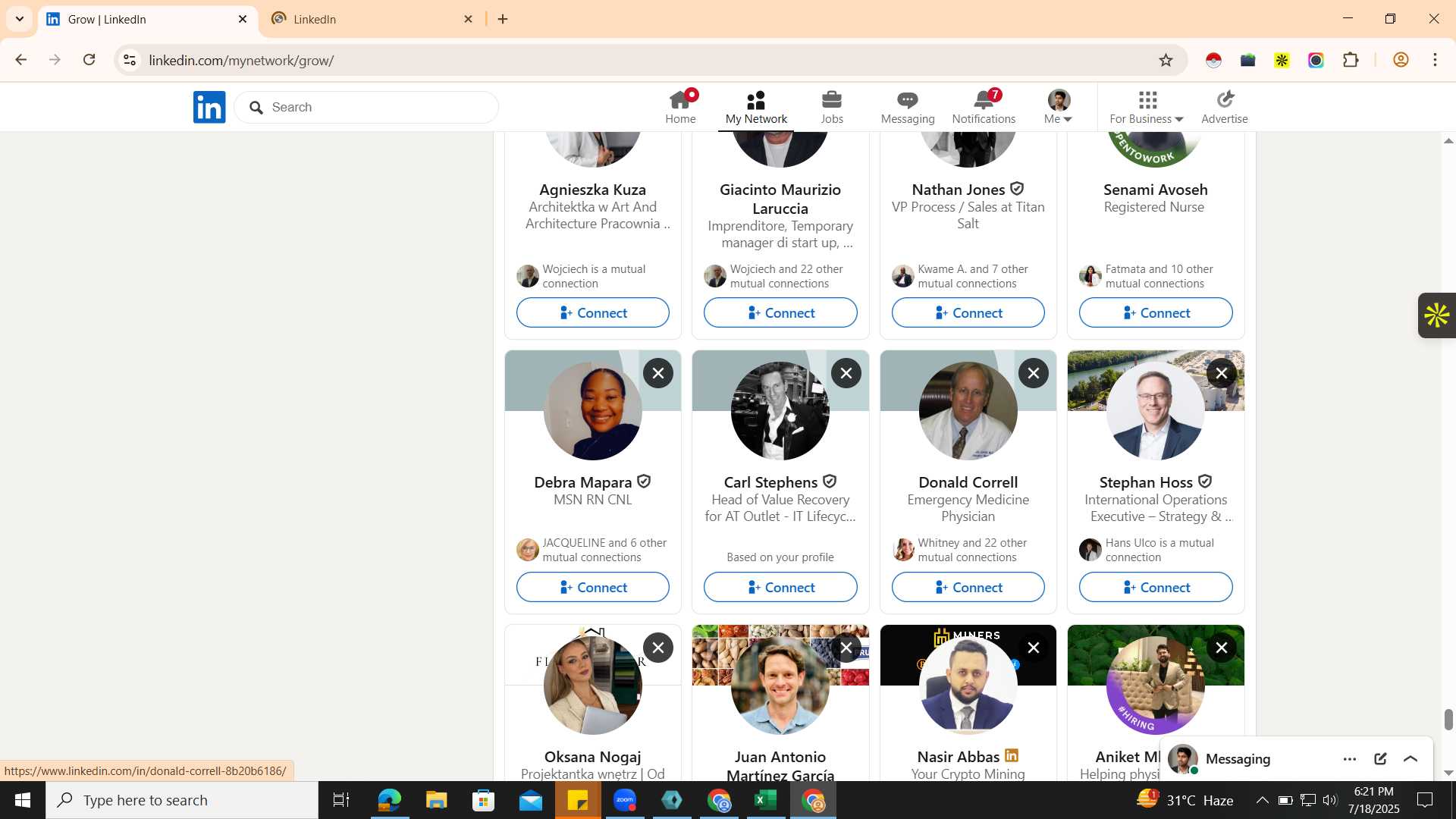Viewport: 1456px width, 819px height.
Task: View site information icon in address bar
Action: tap(130, 60)
